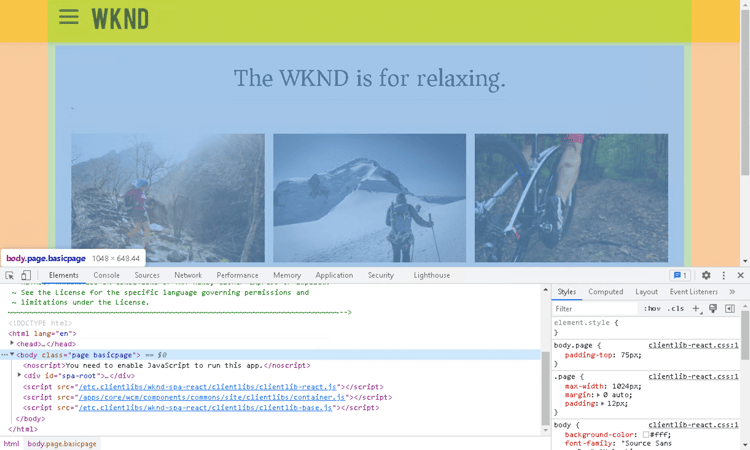Viewport: 750px width, 450px height.
Task: Open the clientlib-base.js script link
Action: coord(206,408)
